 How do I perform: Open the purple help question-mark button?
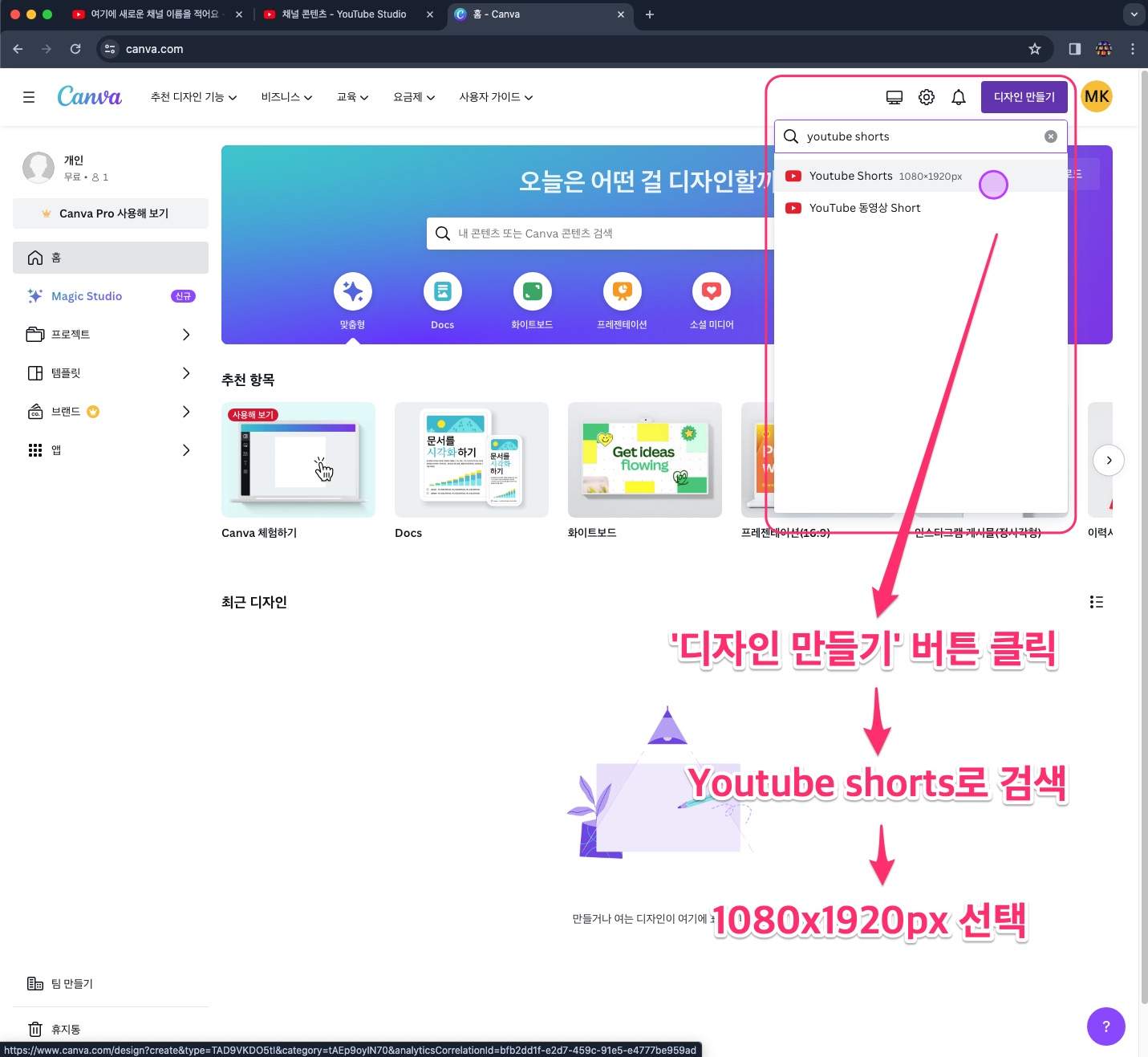pyautogui.click(x=1106, y=1027)
